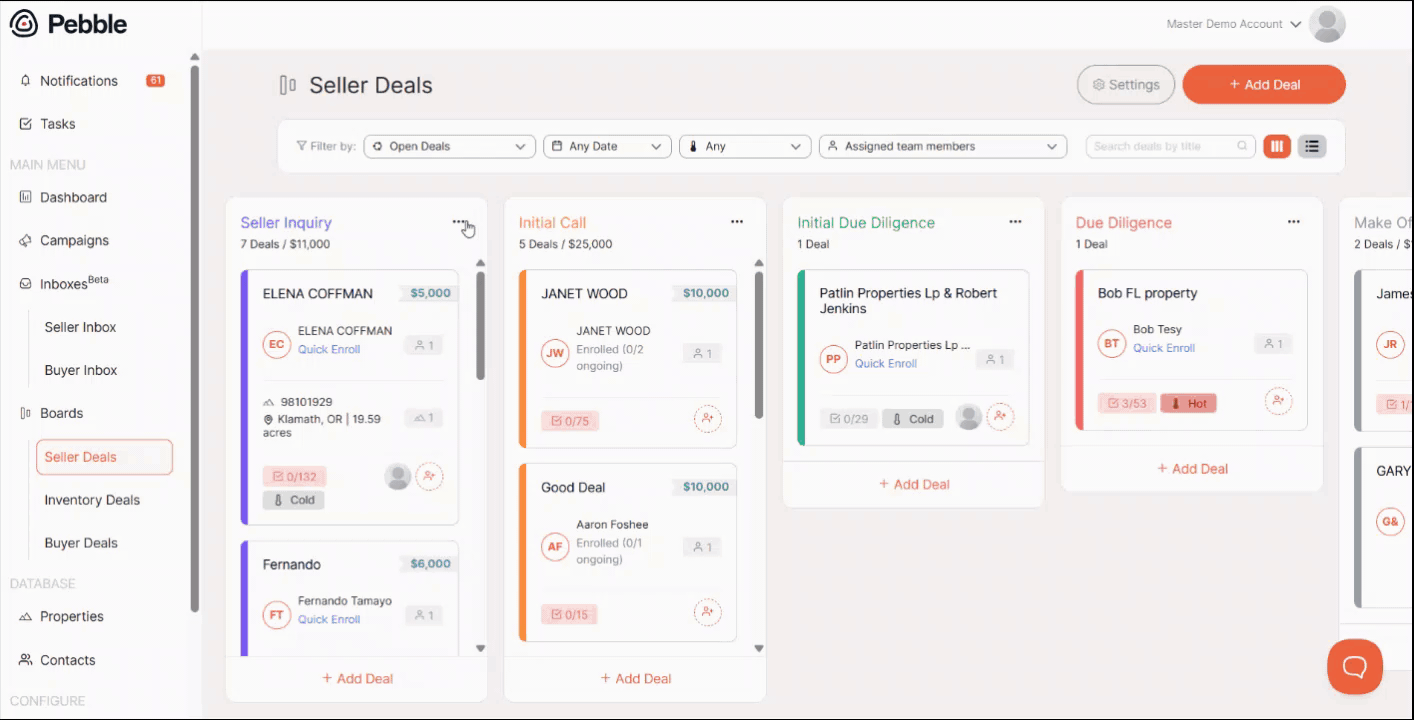Click the 0/75 tasks badge on Janet Wood

click(570, 421)
